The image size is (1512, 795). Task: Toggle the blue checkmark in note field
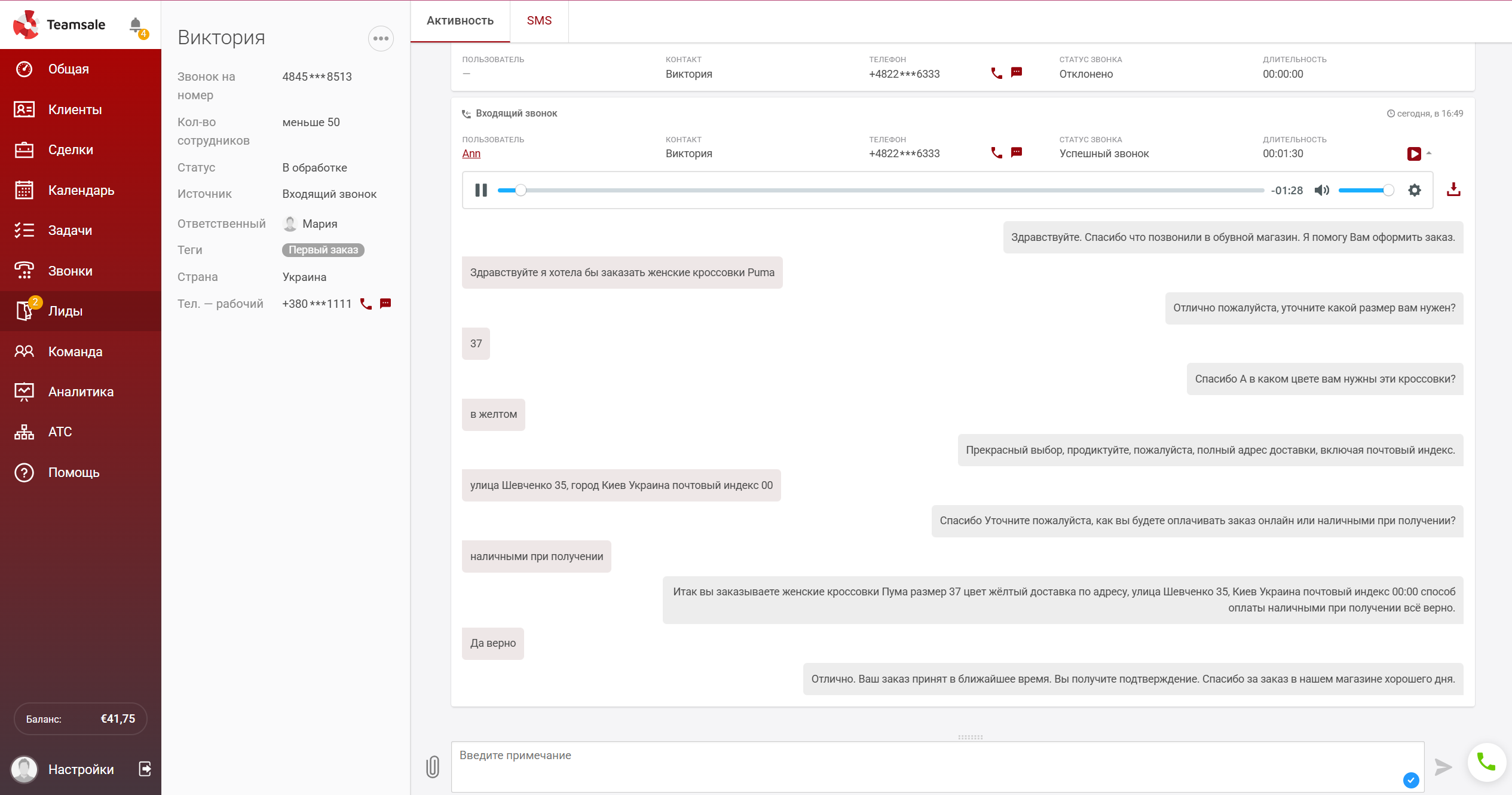point(1411,780)
